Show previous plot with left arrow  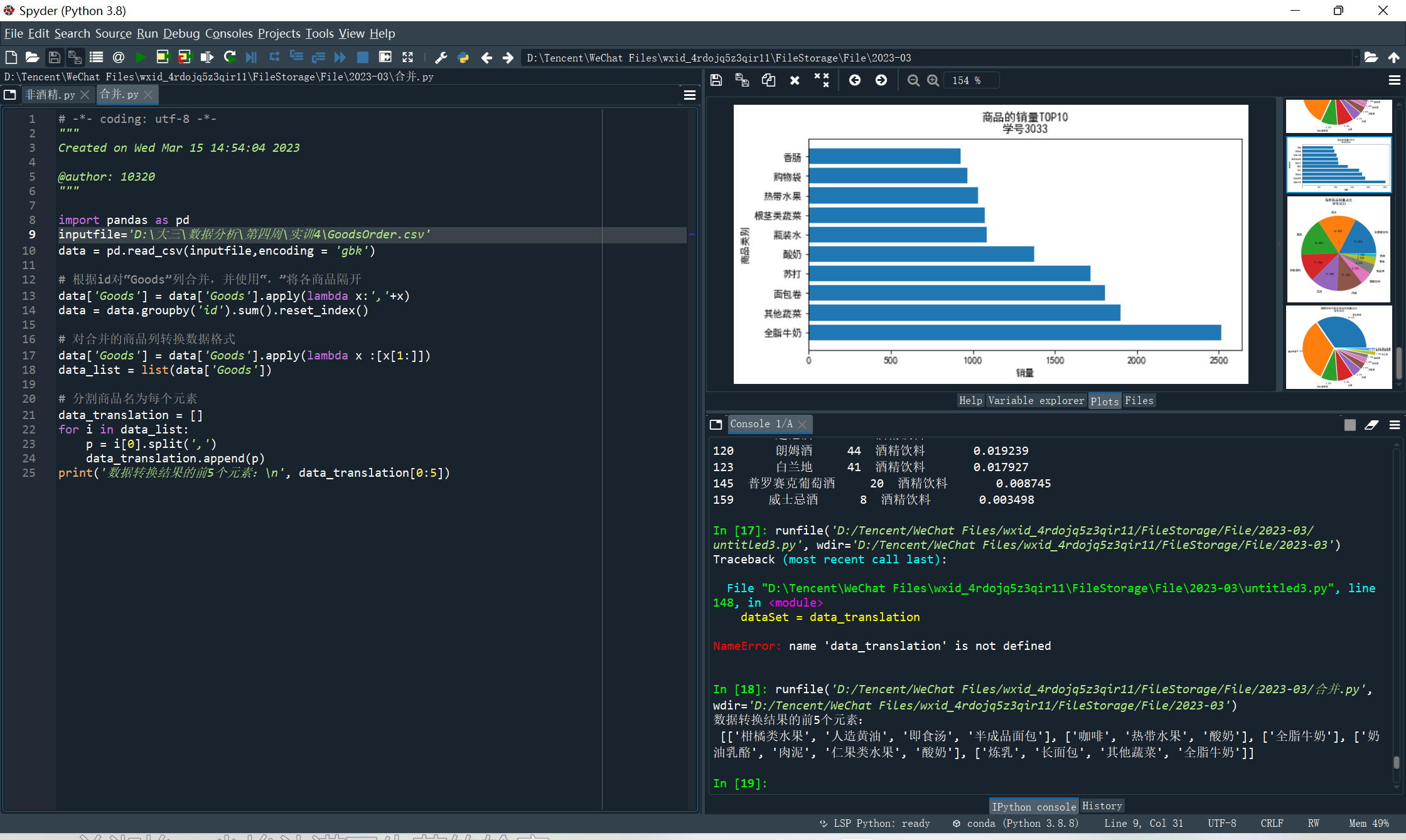(x=855, y=80)
